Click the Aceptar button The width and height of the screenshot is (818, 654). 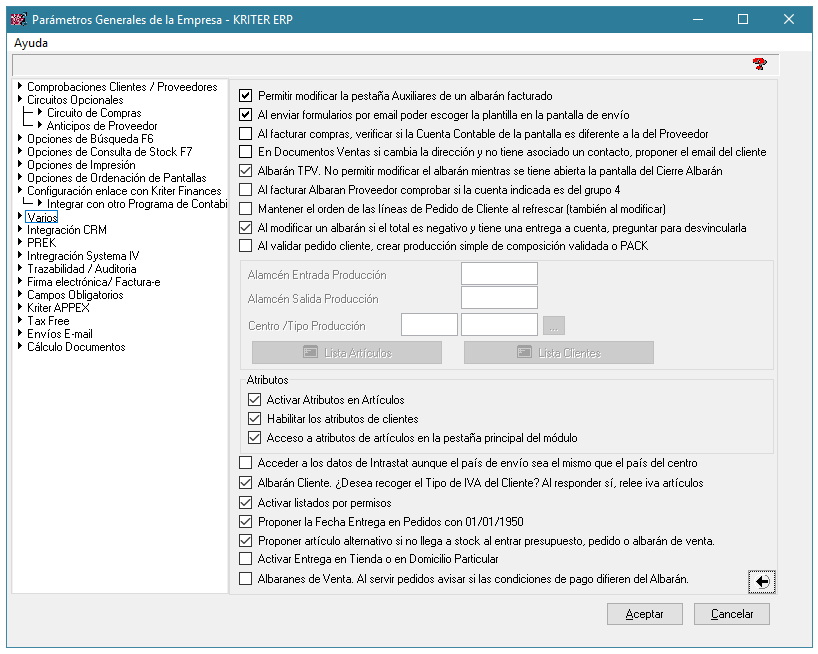[645, 614]
